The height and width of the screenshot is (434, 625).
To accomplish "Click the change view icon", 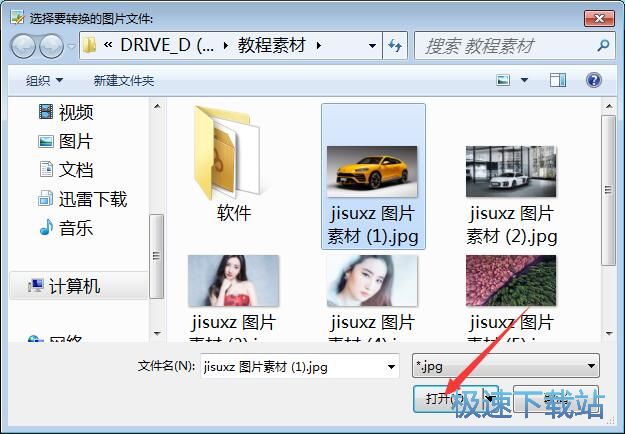I will click(x=503, y=80).
